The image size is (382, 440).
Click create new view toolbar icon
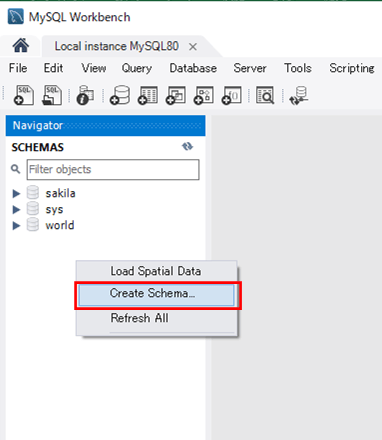176,96
